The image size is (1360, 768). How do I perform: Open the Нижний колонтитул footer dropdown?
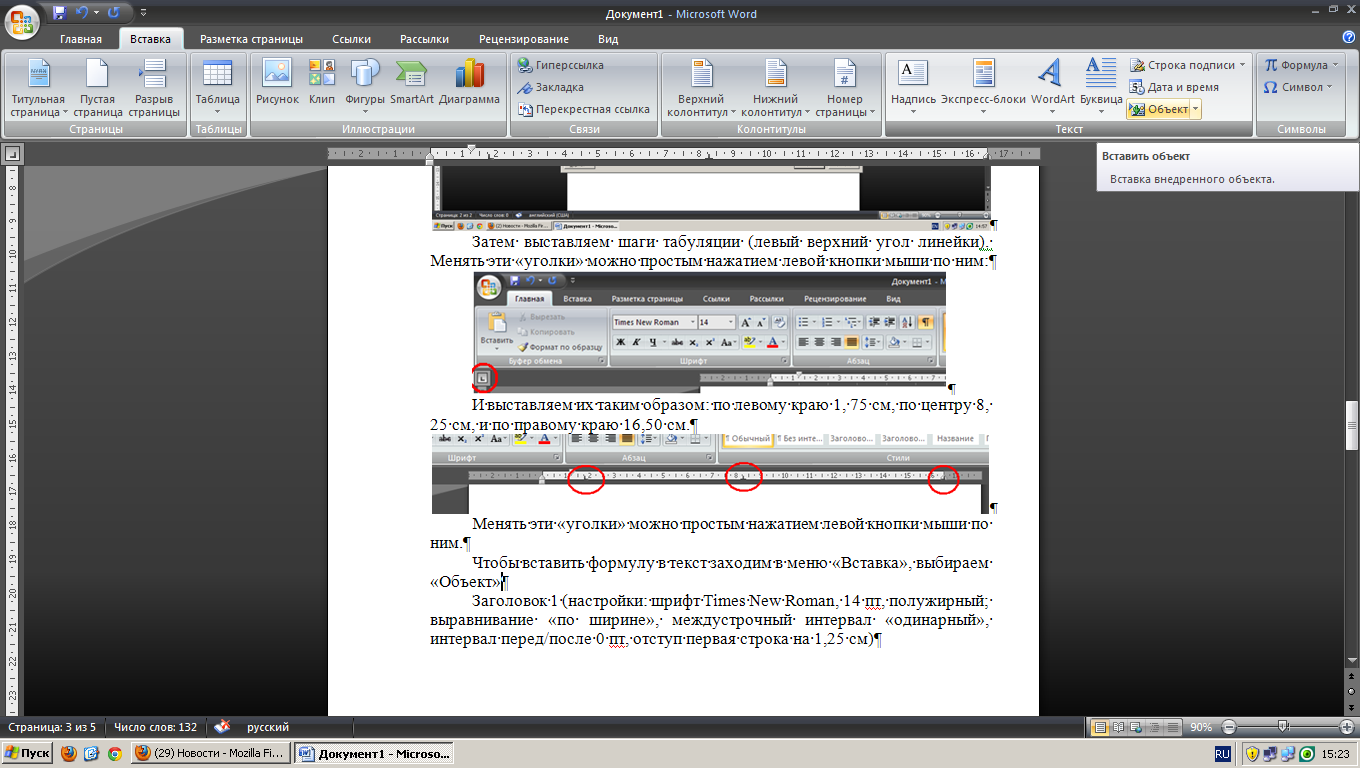775,88
